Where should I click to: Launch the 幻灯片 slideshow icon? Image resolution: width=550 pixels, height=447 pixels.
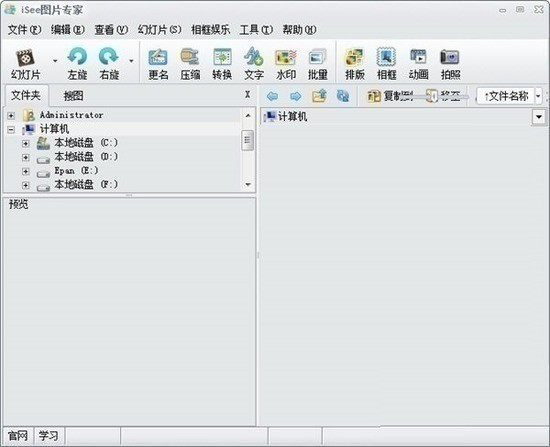click(x=25, y=57)
